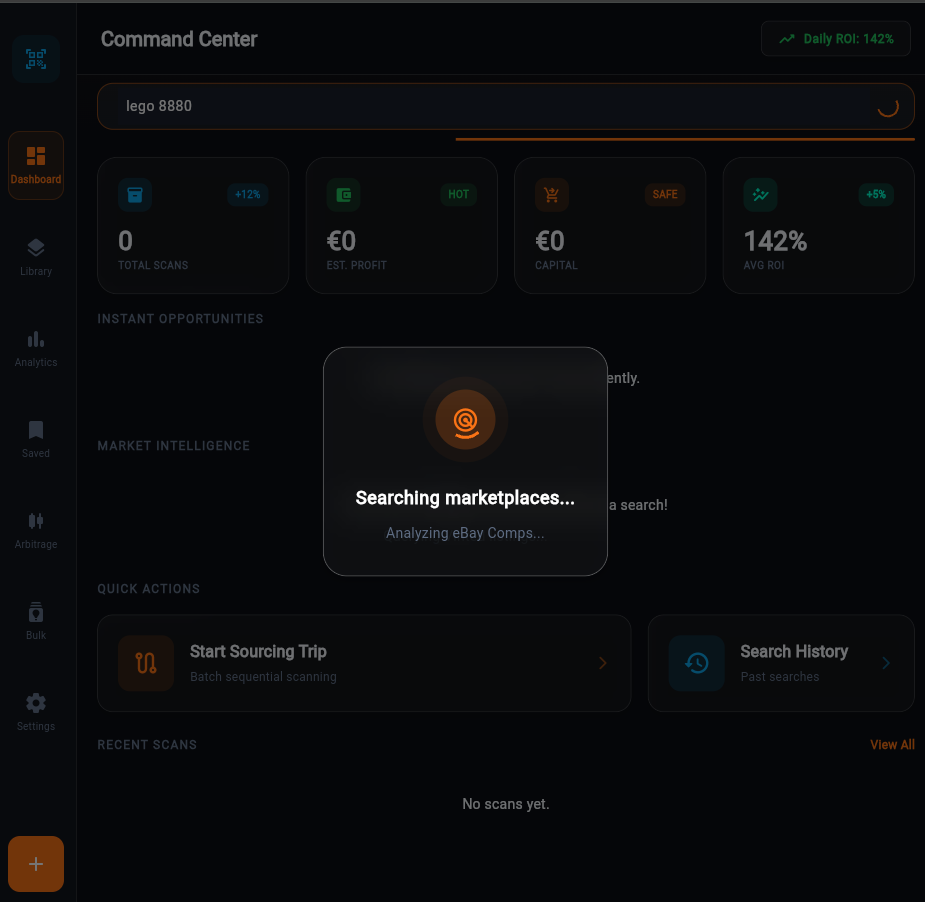
Task: Open the Library section
Action: [x=36, y=256]
